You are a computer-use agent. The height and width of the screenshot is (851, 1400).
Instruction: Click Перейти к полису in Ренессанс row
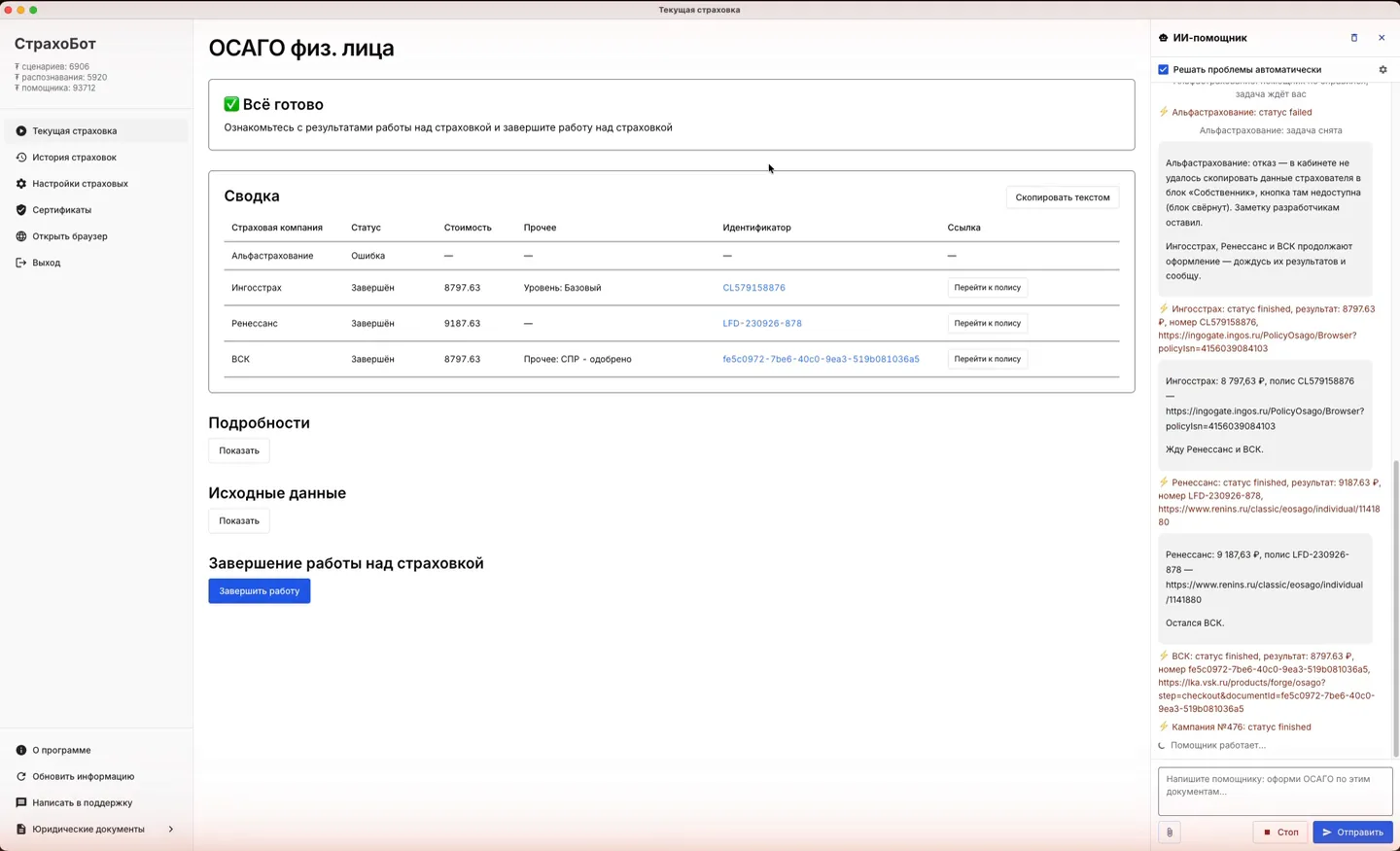coord(987,324)
